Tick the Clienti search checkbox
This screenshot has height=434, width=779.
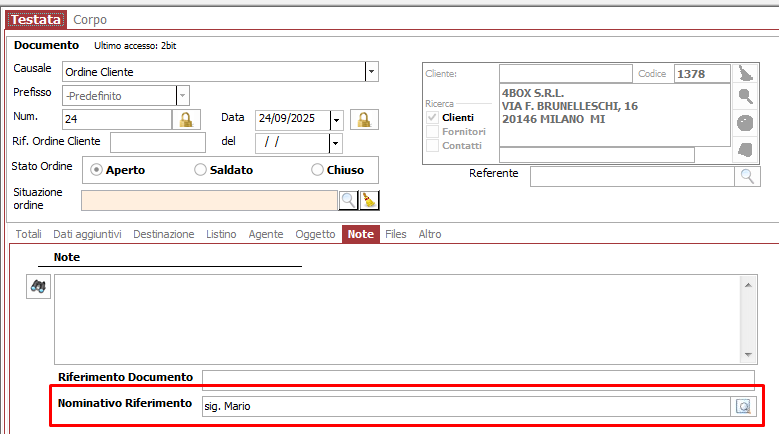click(432, 117)
